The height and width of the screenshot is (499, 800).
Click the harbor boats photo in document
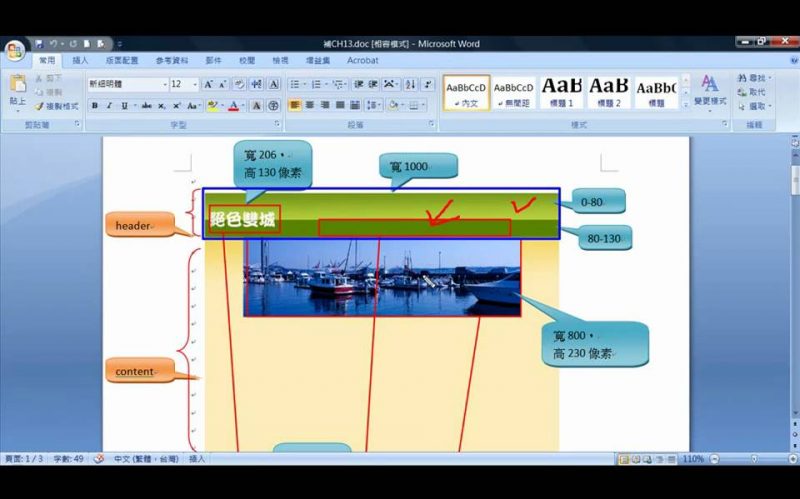(381, 277)
